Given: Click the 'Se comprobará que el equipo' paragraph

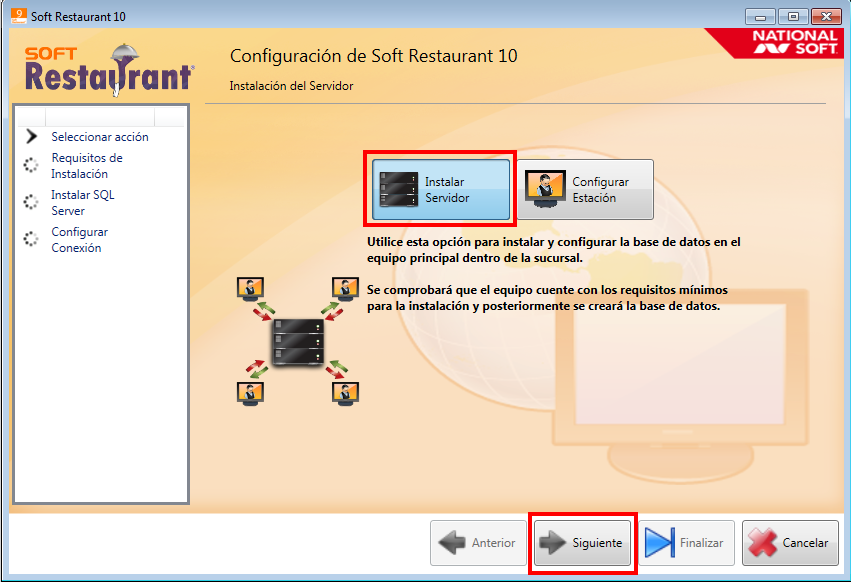Looking at the screenshot, I should click(547, 298).
